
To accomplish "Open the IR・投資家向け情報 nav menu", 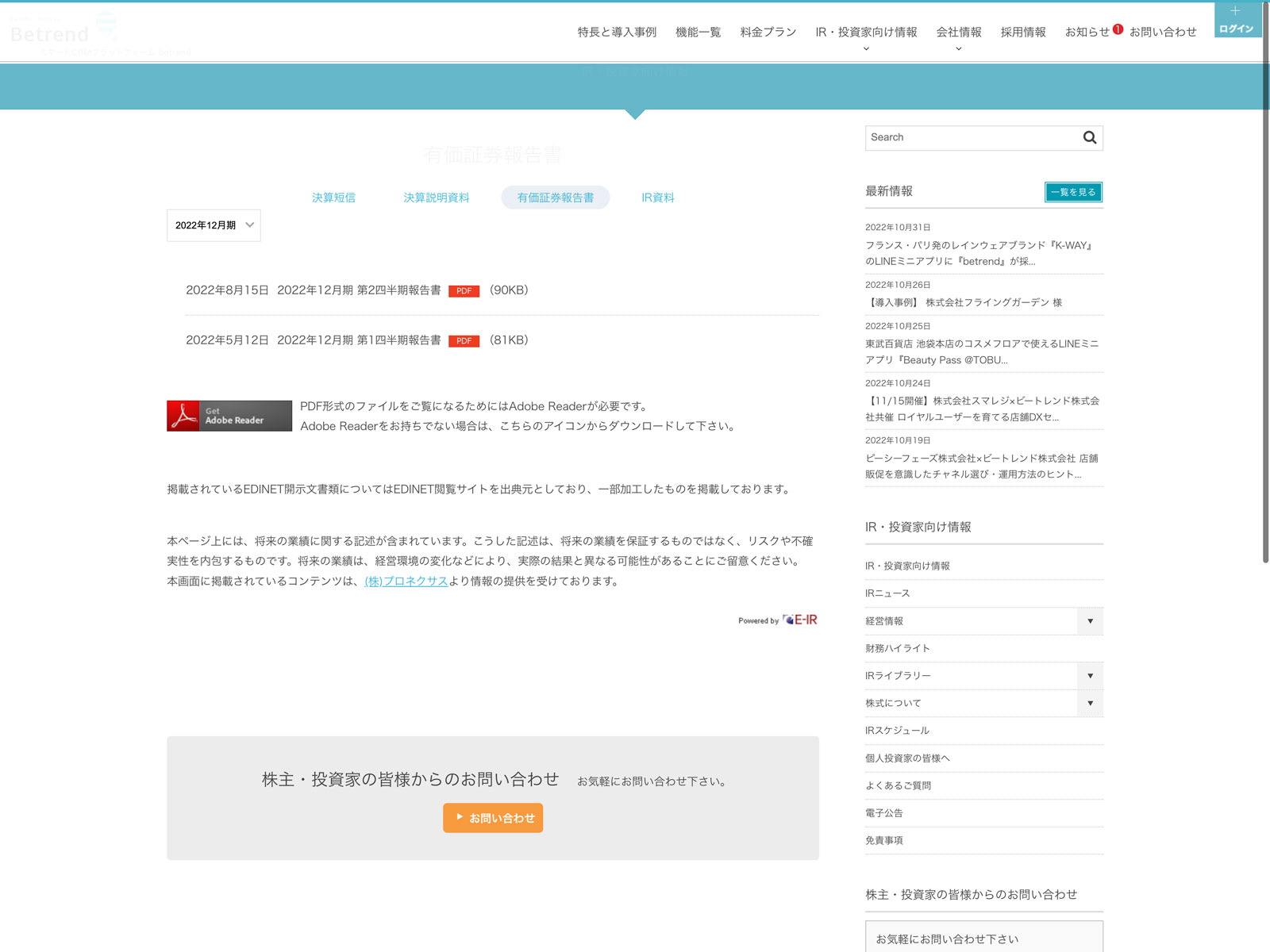I will click(866, 33).
